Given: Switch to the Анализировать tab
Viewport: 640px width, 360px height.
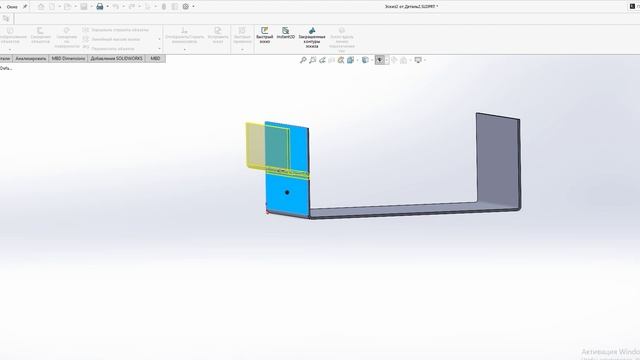Looking at the screenshot, I should tap(31, 58).
